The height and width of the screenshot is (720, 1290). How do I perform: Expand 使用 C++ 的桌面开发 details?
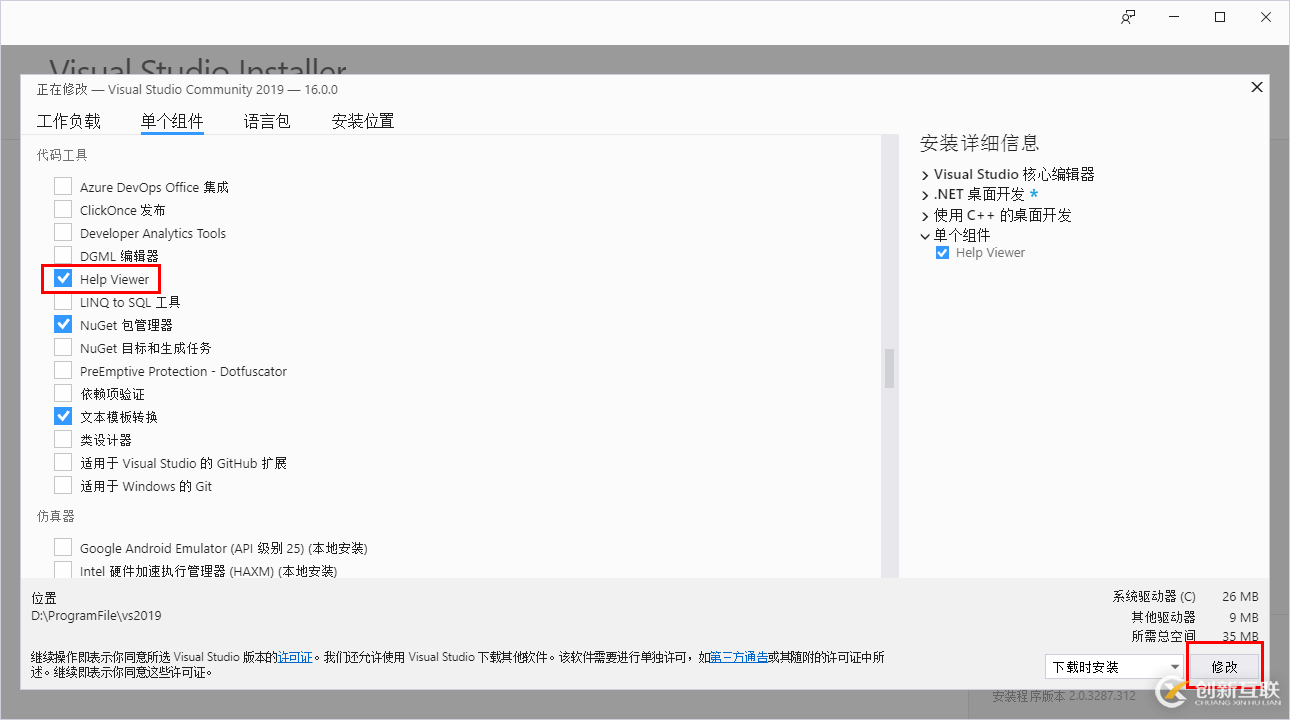coord(925,215)
